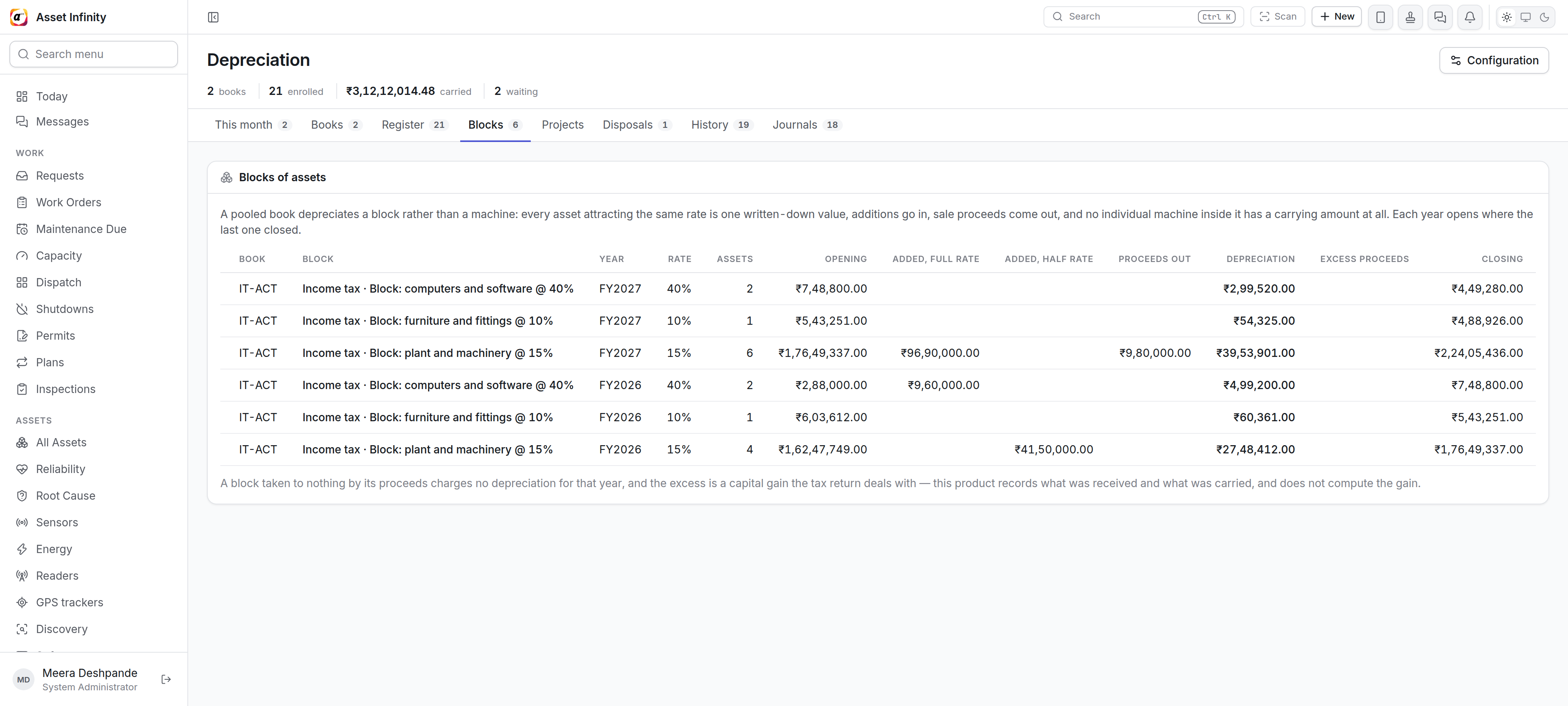The width and height of the screenshot is (1568, 706).
Task: Switch to the This month tab
Action: [x=253, y=125]
